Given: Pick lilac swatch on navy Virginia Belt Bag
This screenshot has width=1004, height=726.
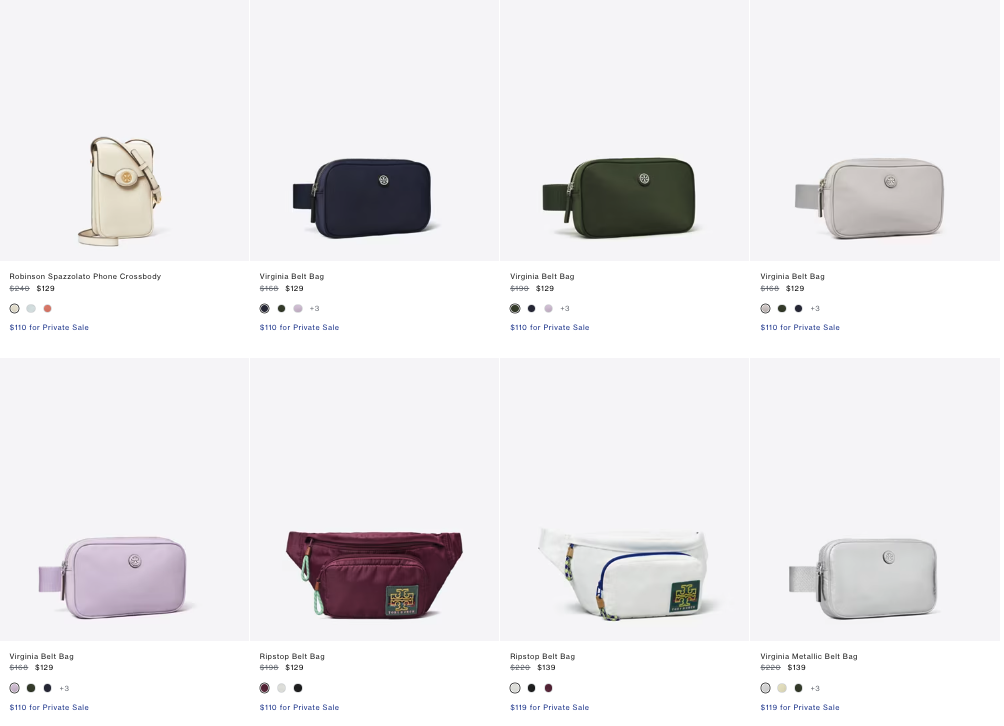Looking at the screenshot, I should (298, 309).
